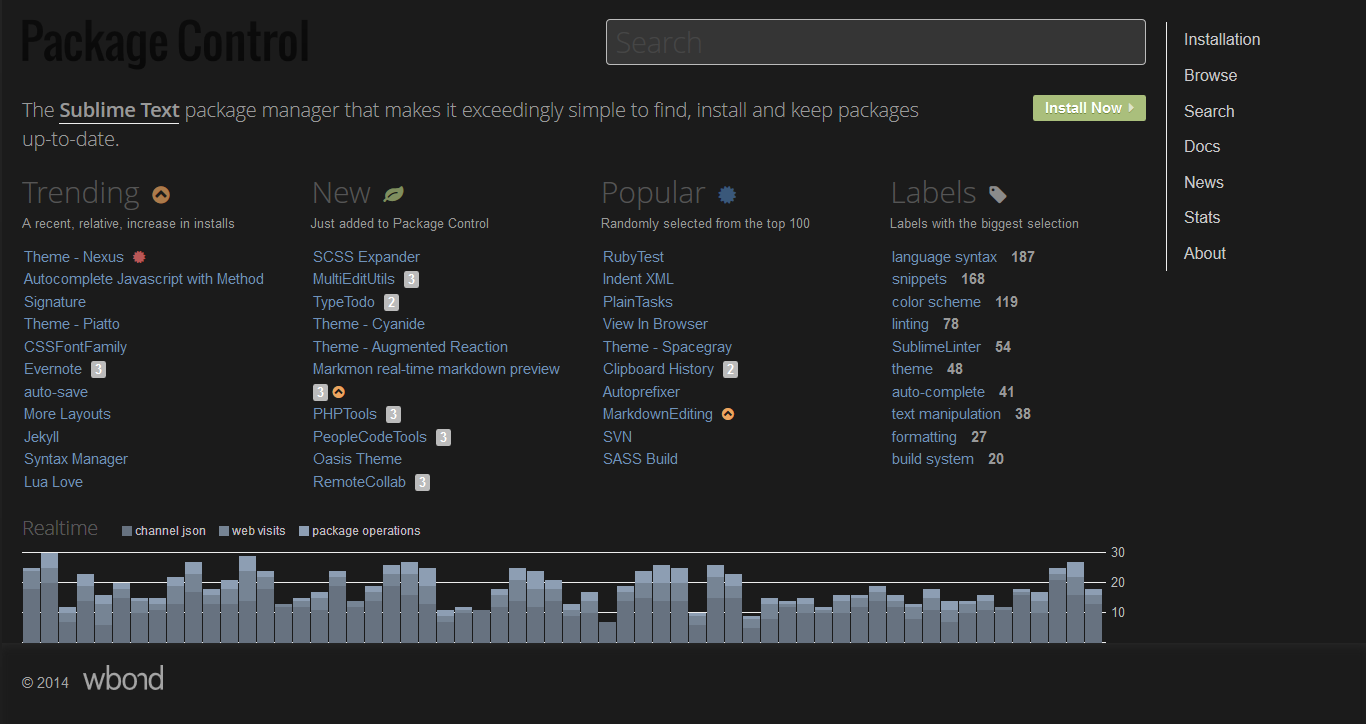The height and width of the screenshot is (724, 1366).
Task: Click the trending icon next to MarkdownEditing
Action: pyautogui.click(x=728, y=414)
